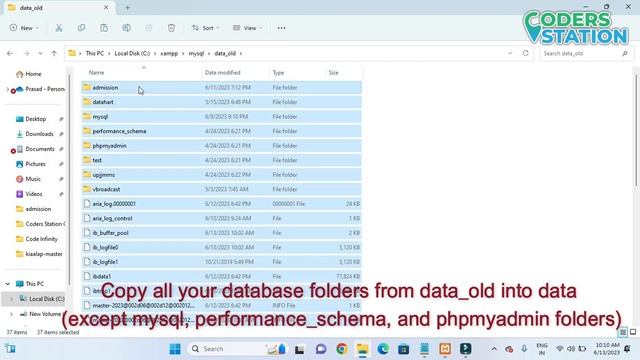This screenshot has height=360, width=640.
Task: Select the datahart folder
Action: pyautogui.click(x=221, y=102)
